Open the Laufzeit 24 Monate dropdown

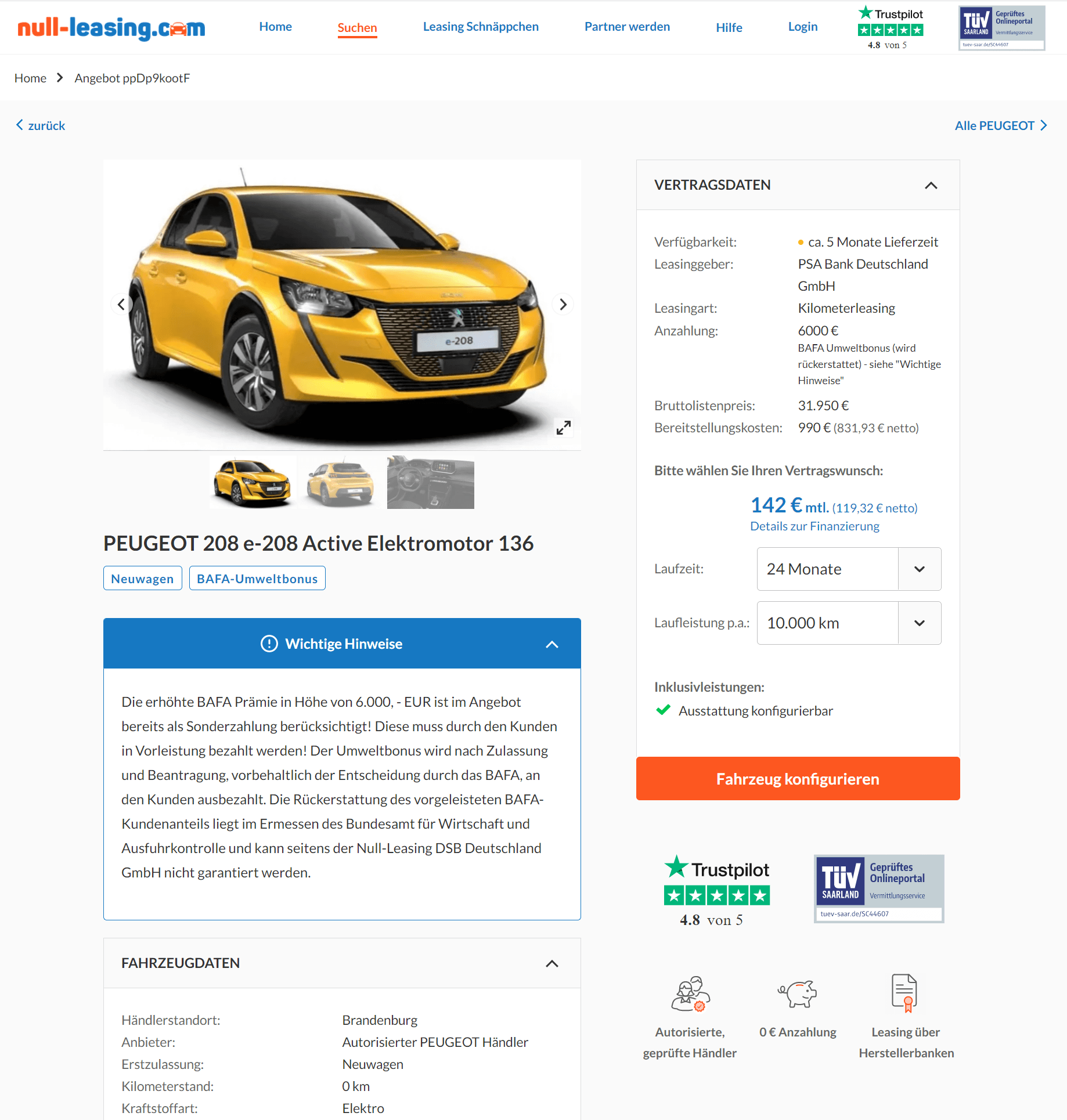pyautogui.click(x=849, y=569)
